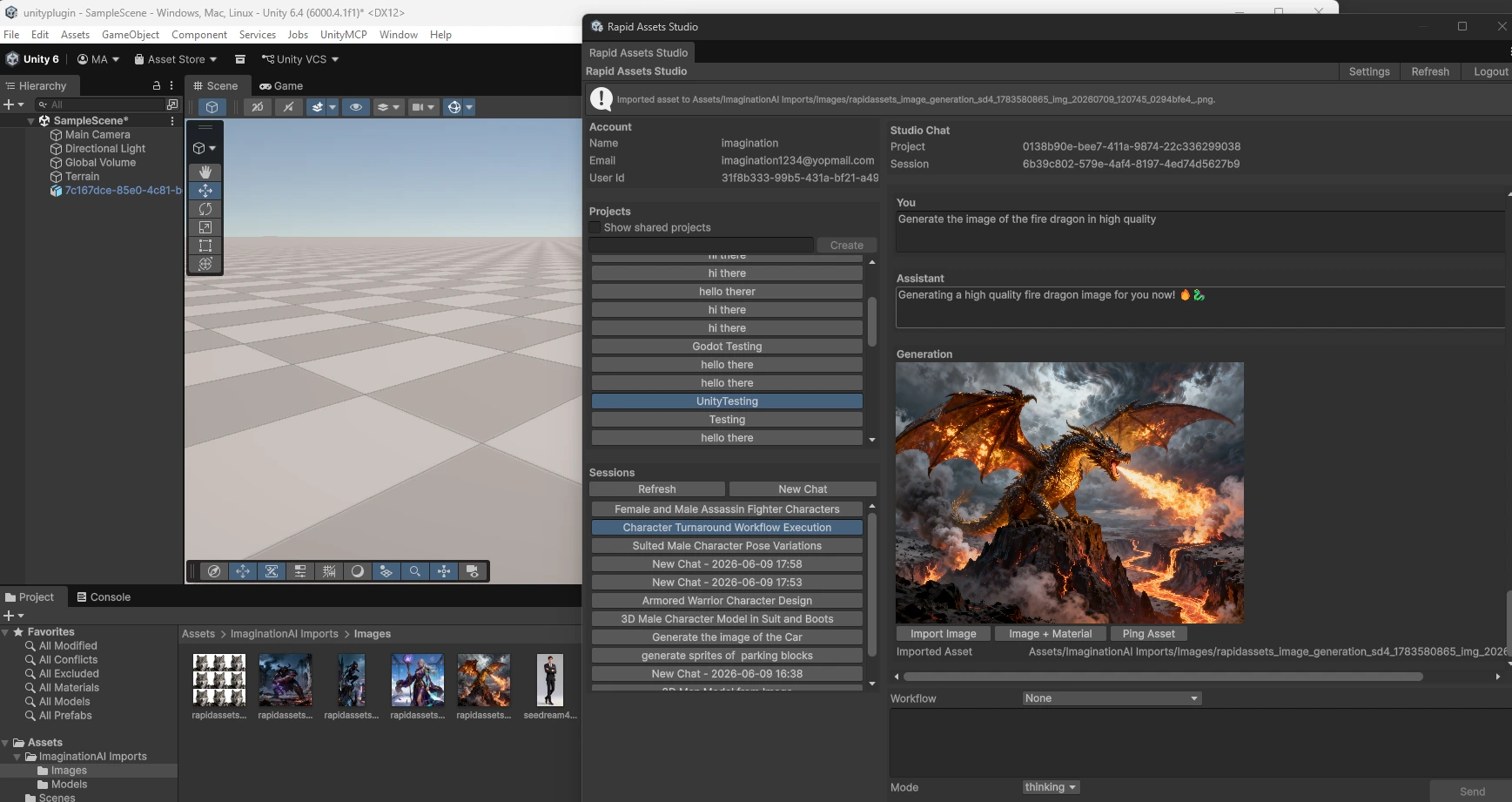Switch to the Console tab

104,597
